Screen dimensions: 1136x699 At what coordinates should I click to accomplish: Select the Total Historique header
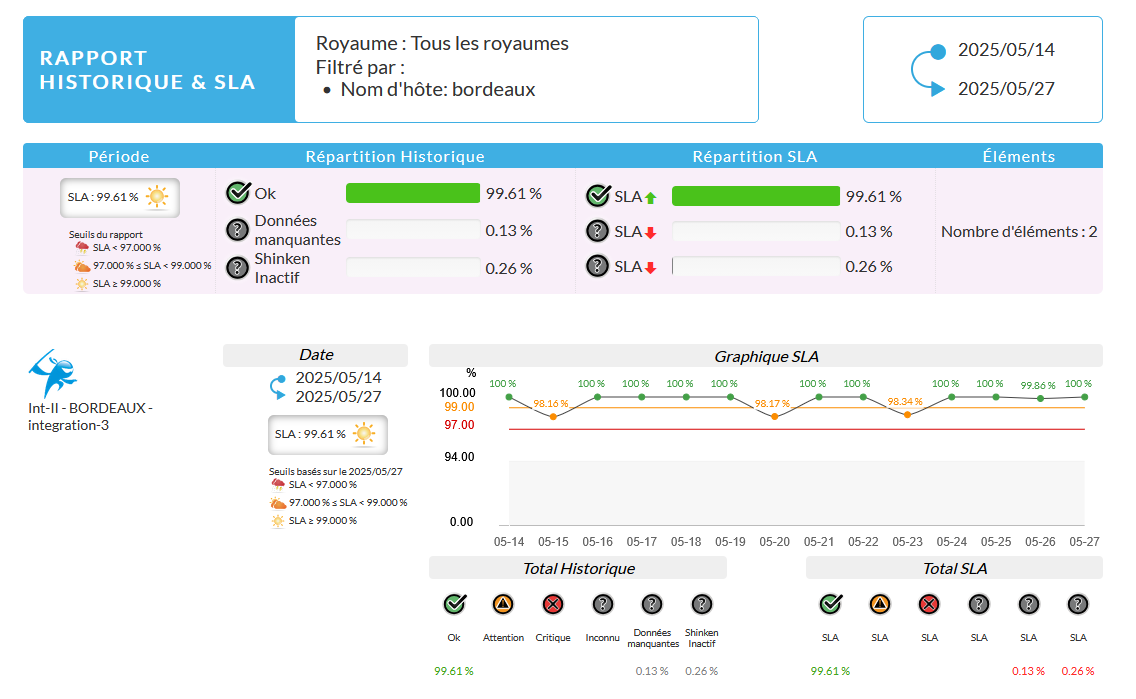[x=578, y=568]
